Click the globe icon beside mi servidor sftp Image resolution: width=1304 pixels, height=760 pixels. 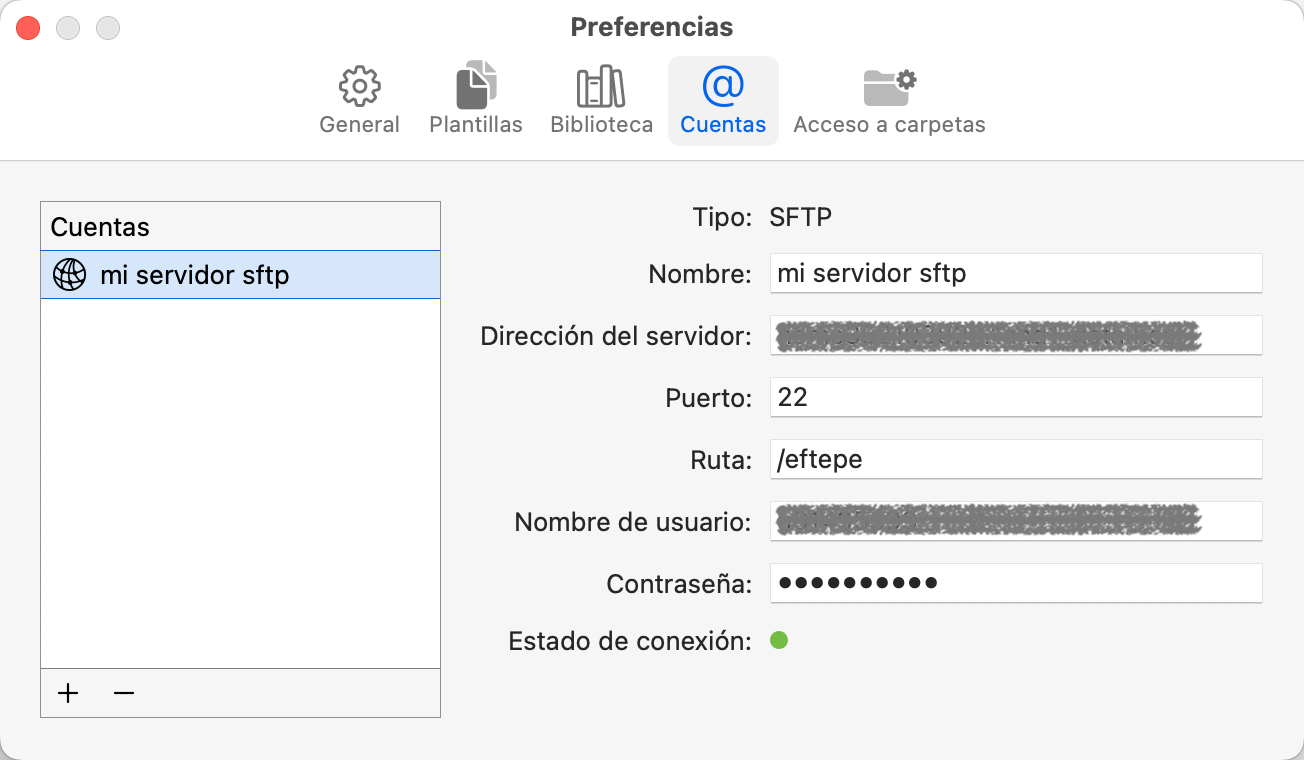click(x=67, y=274)
